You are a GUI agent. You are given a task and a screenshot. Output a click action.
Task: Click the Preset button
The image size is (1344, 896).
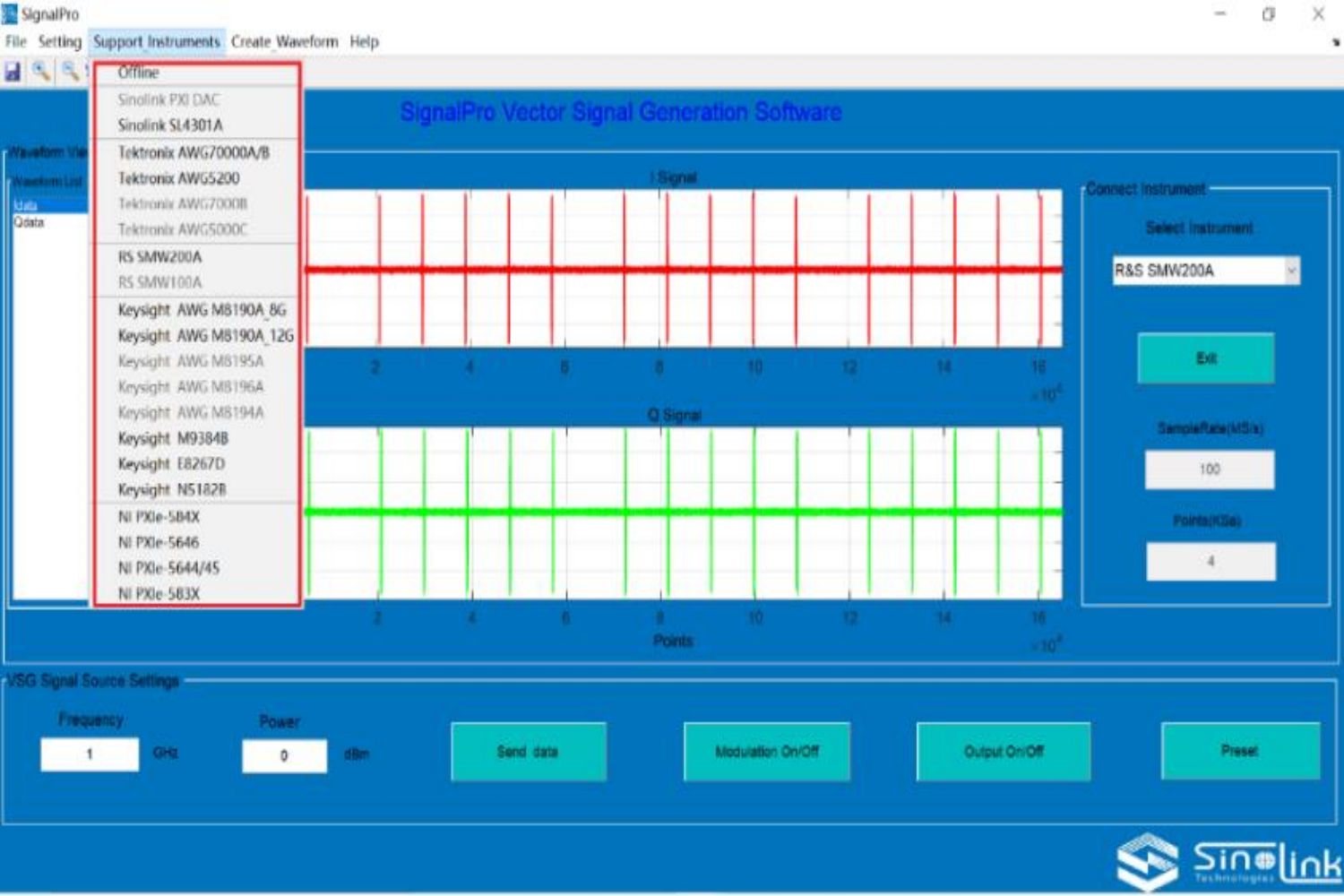coord(1239,751)
